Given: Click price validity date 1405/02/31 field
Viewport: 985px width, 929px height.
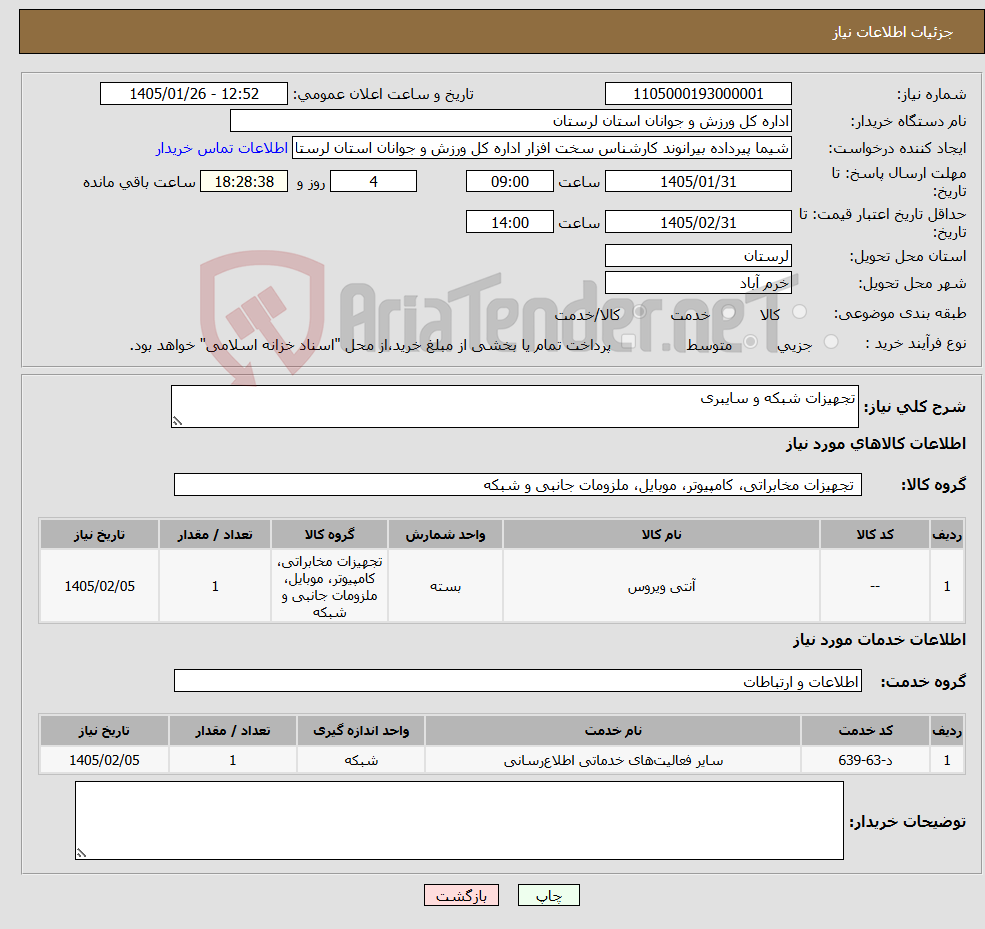Looking at the screenshot, I should [x=698, y=222].
